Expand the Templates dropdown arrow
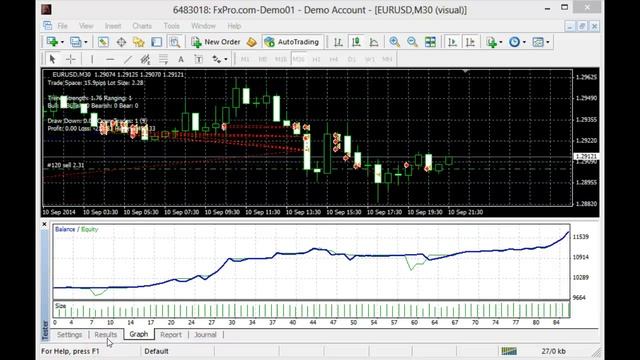Image resolution: width=640 pixels, height=360 pixels. click(x=548, y=42)
